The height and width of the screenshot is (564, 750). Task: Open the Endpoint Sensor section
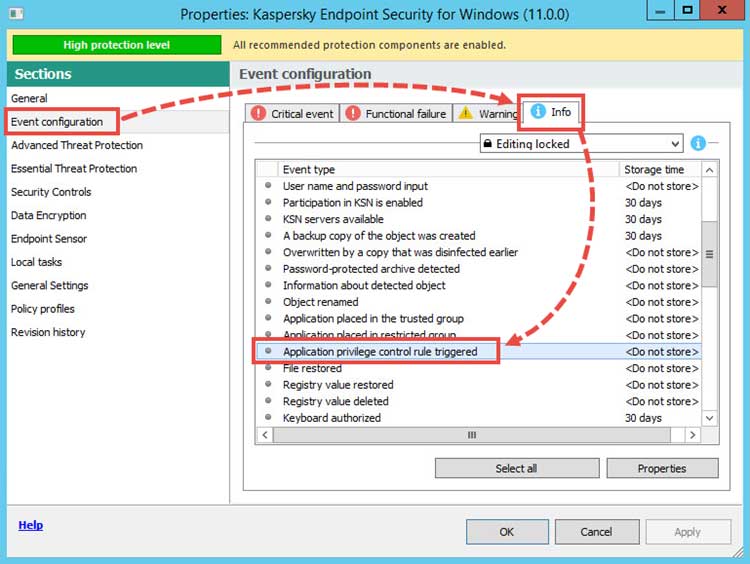49,239
